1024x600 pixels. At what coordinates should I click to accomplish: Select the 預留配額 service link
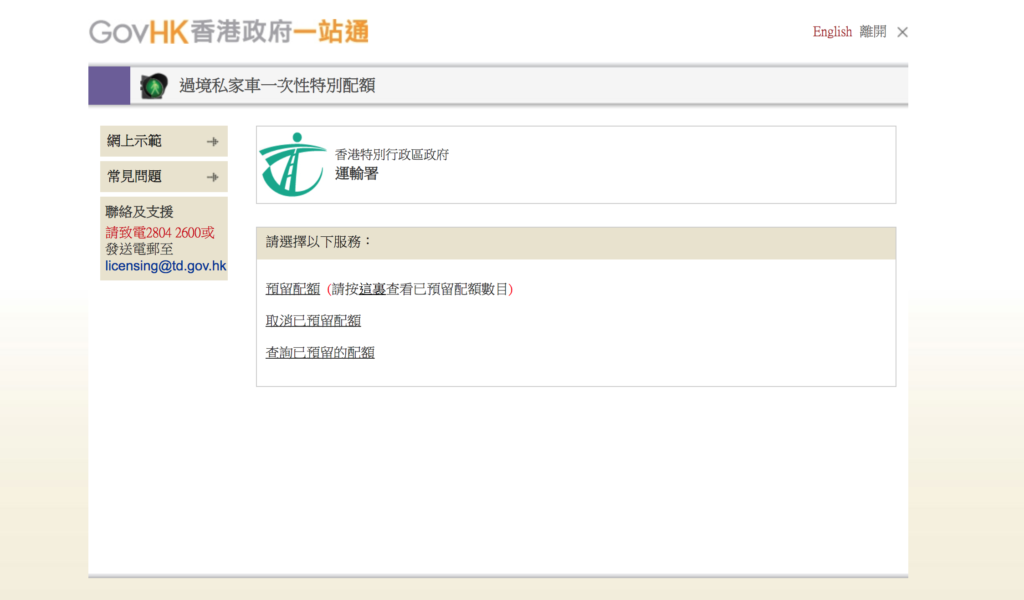coord(292,289)
